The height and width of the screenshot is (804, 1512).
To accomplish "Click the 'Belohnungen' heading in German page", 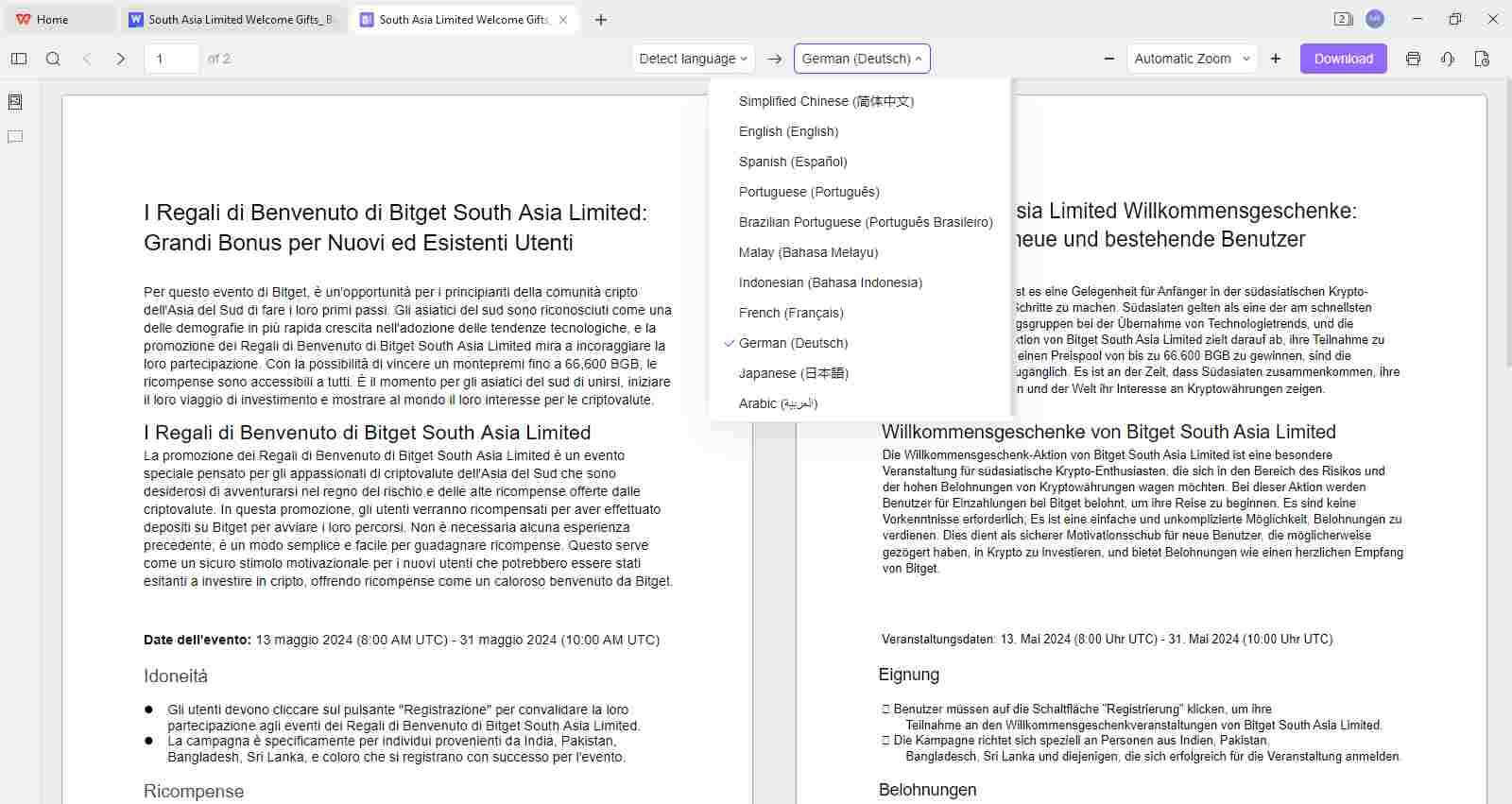I will click(928, 790).
